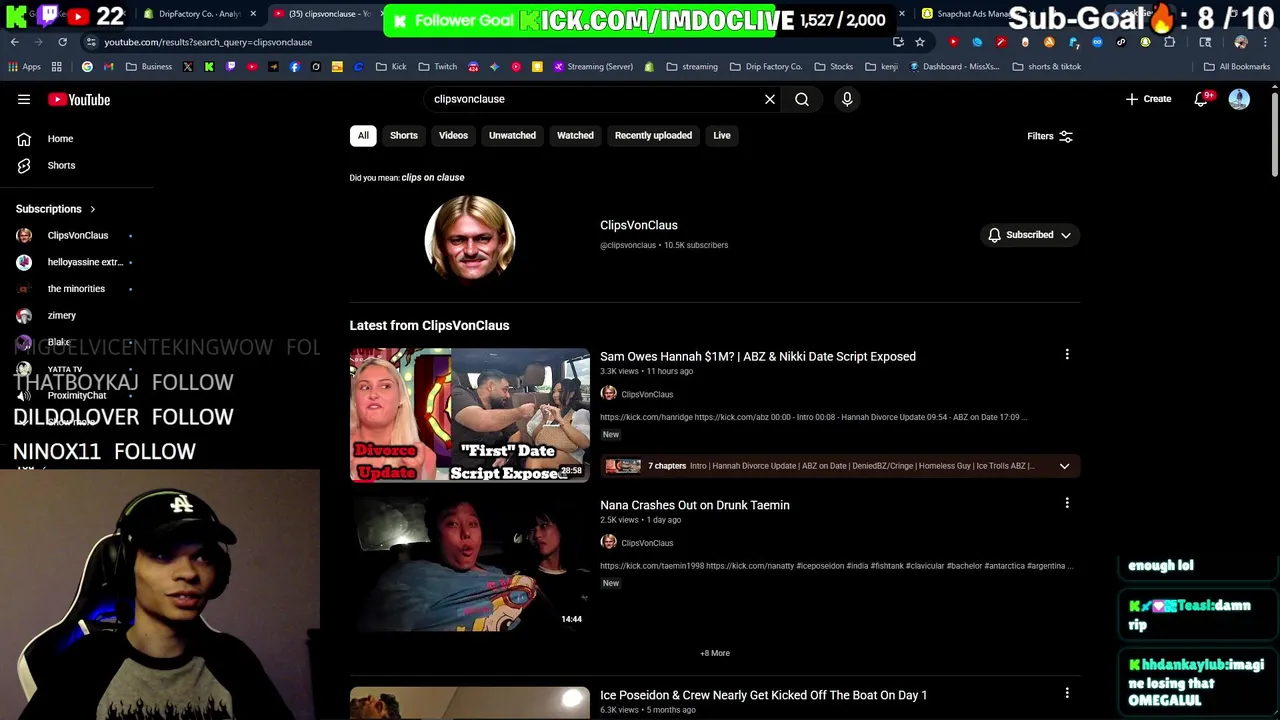
Task: Switch to DripFactory Co. Analytics tab
Action: click(200, 14)
